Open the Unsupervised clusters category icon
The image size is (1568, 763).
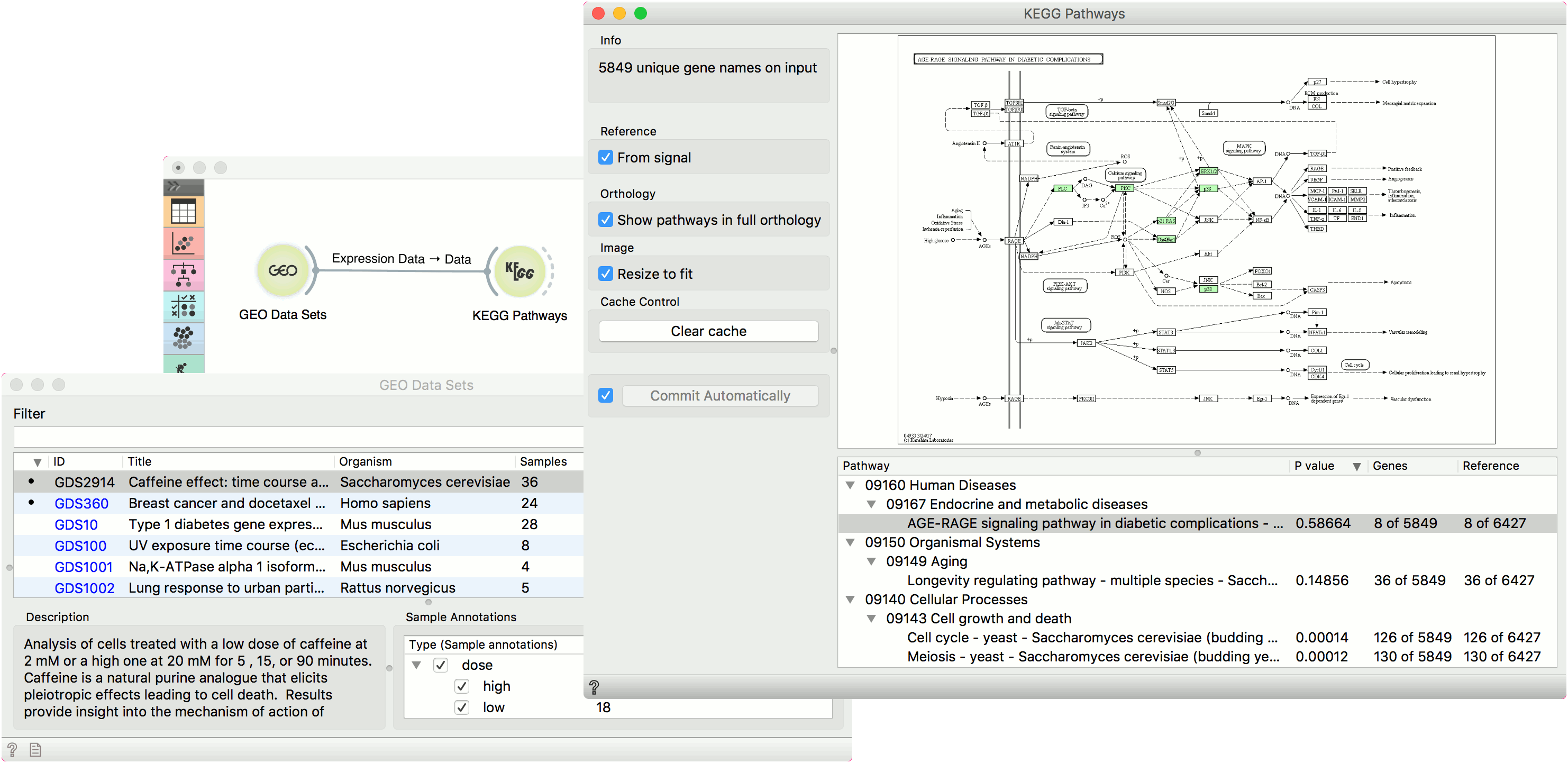pos(183,338)
